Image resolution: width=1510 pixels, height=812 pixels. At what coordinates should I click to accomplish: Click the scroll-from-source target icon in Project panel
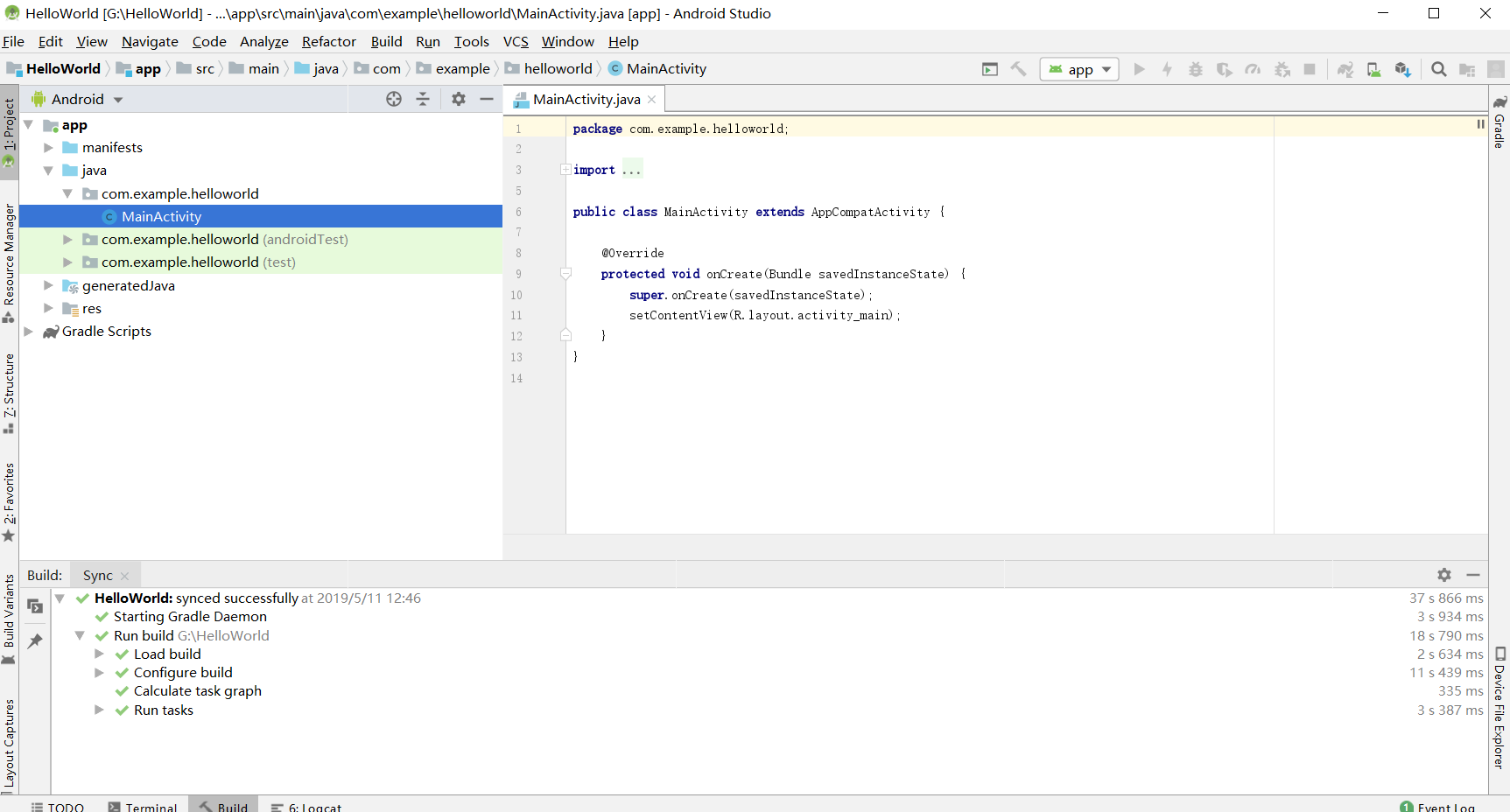(x=394, y=99)
